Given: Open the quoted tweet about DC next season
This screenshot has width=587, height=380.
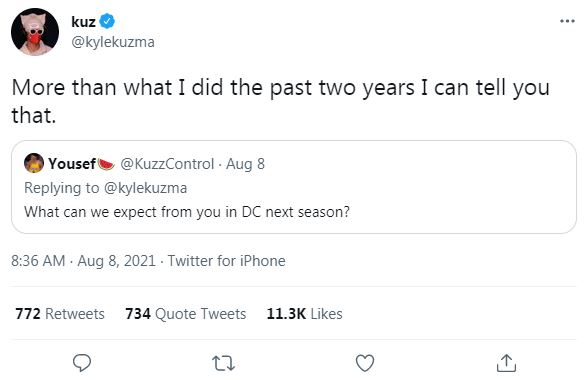Looking at the screenshot, I should (294, 187).
